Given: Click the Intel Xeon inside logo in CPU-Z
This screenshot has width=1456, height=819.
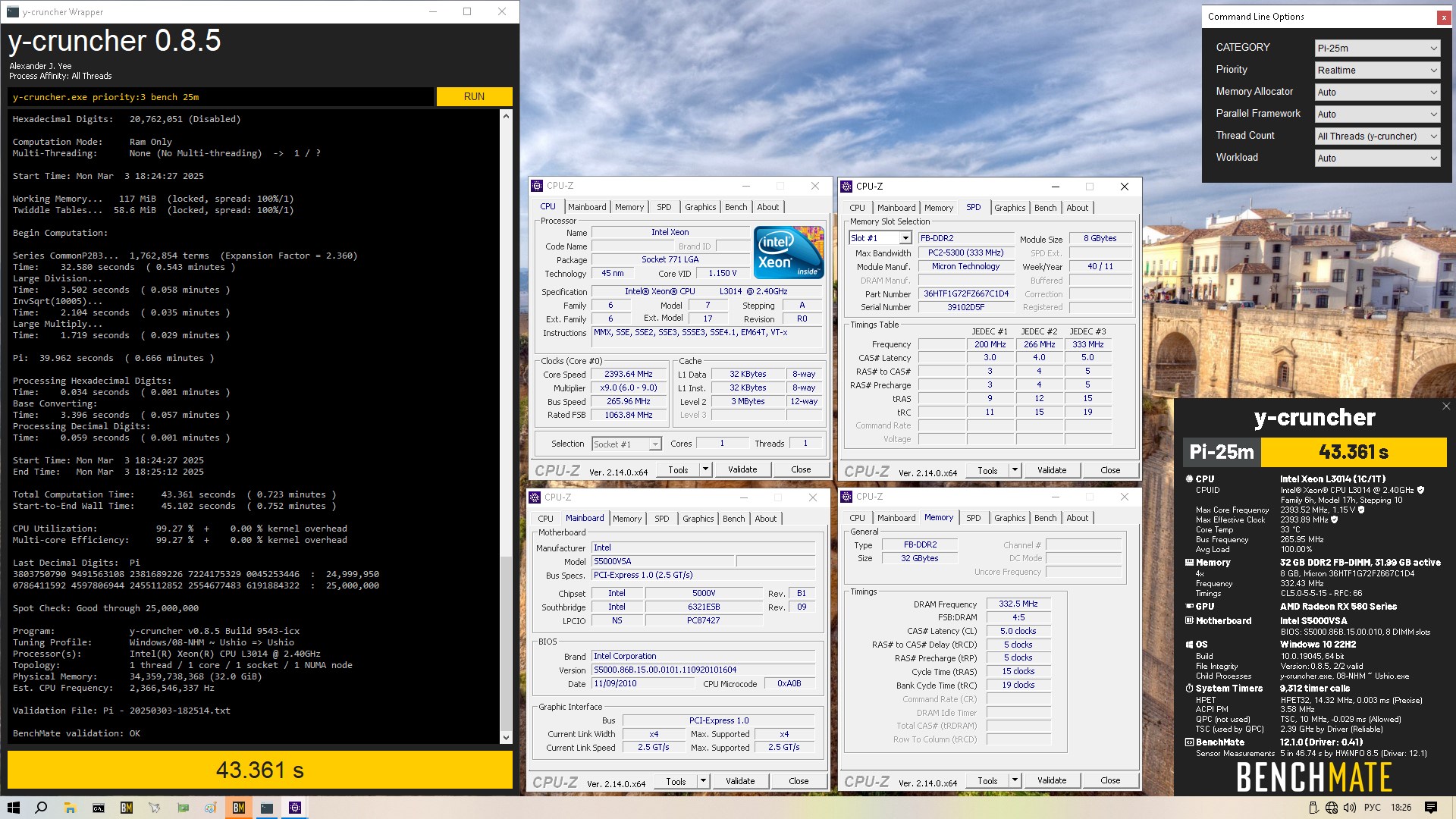Looking at the screenshot, I should pyautogui.click(x=788, y=253).
